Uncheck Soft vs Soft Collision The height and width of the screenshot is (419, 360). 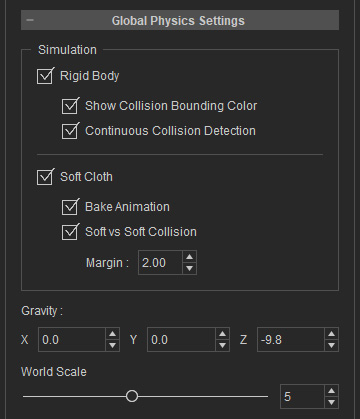point(70,232)
